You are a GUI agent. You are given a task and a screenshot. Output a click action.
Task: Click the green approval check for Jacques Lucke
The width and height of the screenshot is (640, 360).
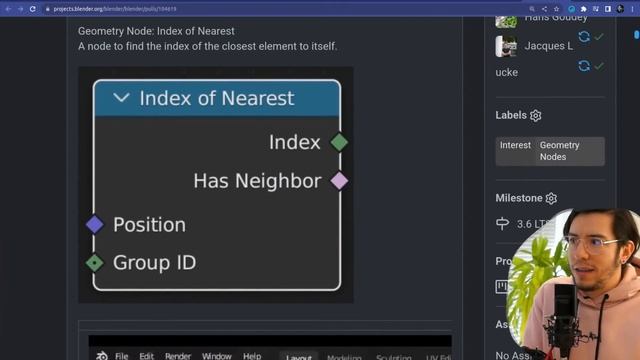pos(599,66)
